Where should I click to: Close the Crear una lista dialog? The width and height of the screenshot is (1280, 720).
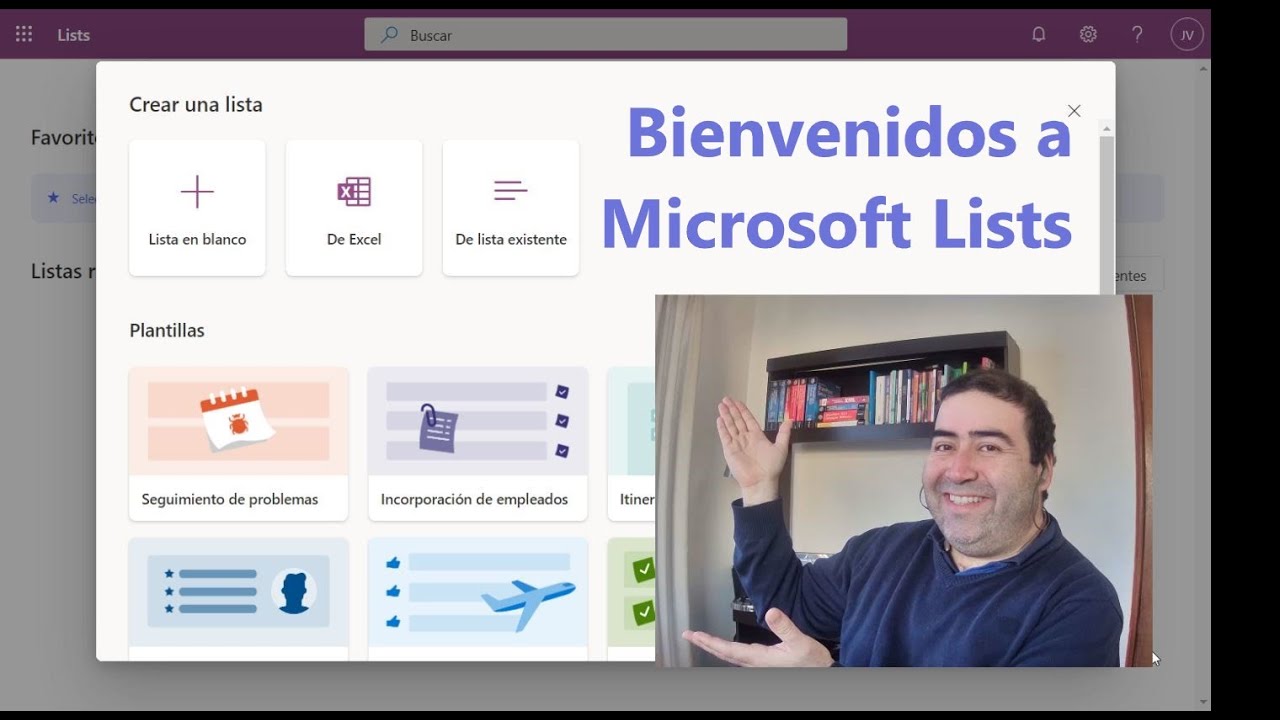(1074, 111)
